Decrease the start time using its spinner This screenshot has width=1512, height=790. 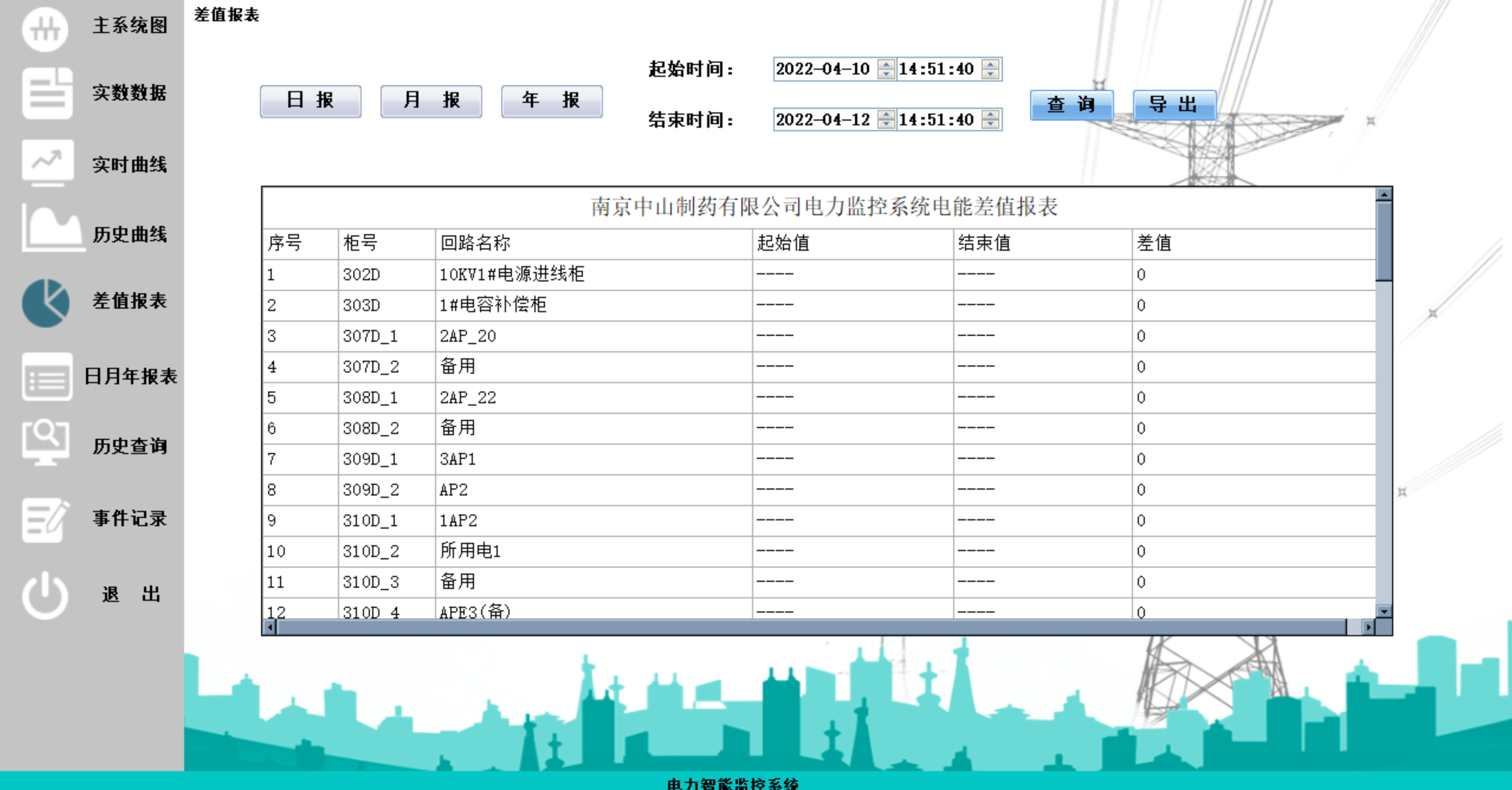(989, 74)
